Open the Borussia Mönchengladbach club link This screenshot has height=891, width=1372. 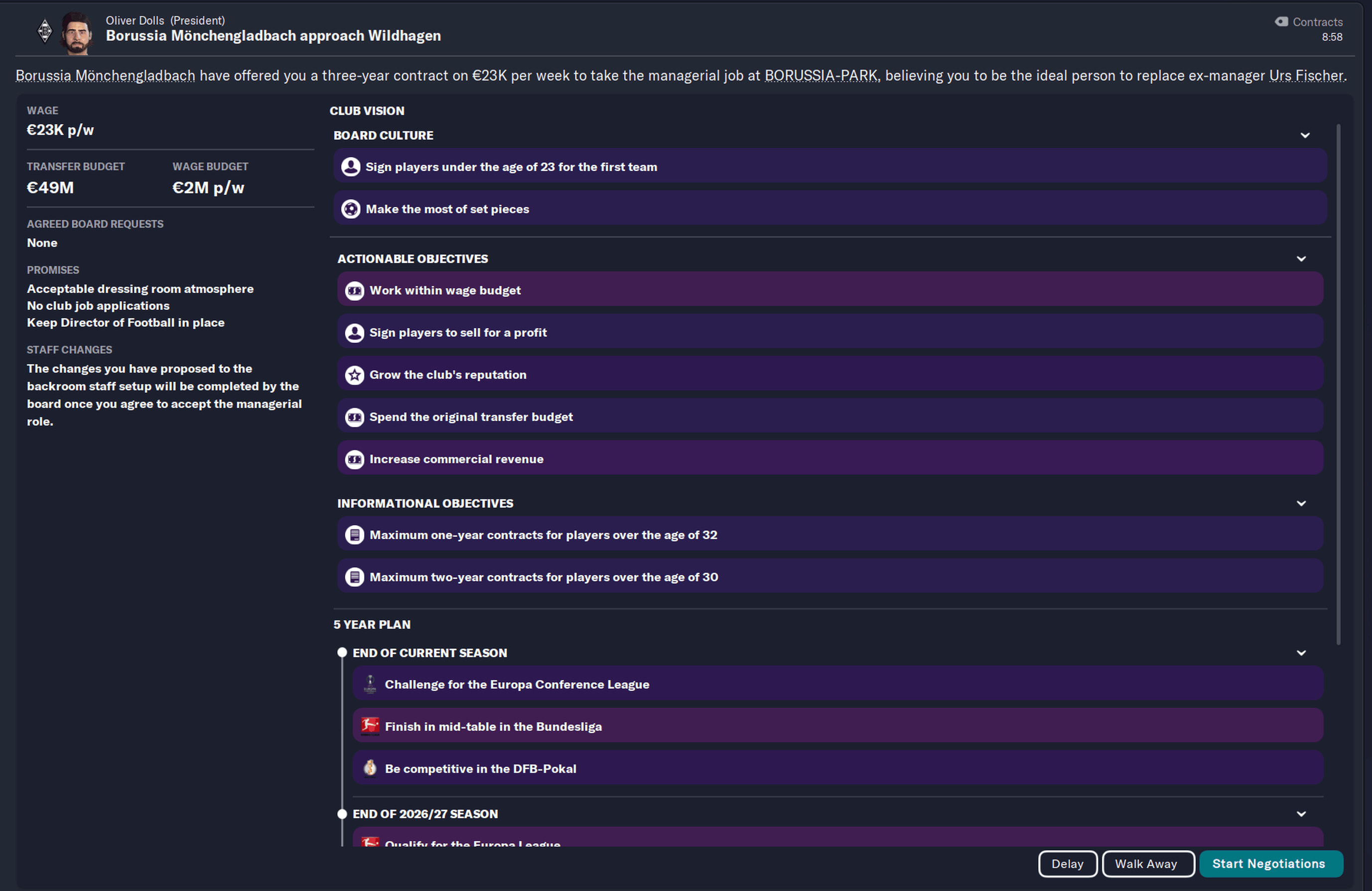pos(105,76)
